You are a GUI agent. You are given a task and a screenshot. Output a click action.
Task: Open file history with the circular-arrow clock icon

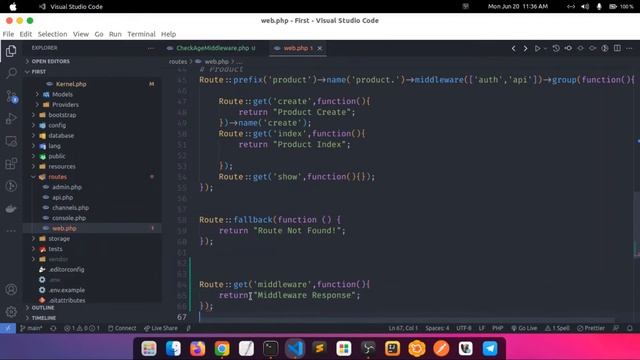tap(556, 48)
